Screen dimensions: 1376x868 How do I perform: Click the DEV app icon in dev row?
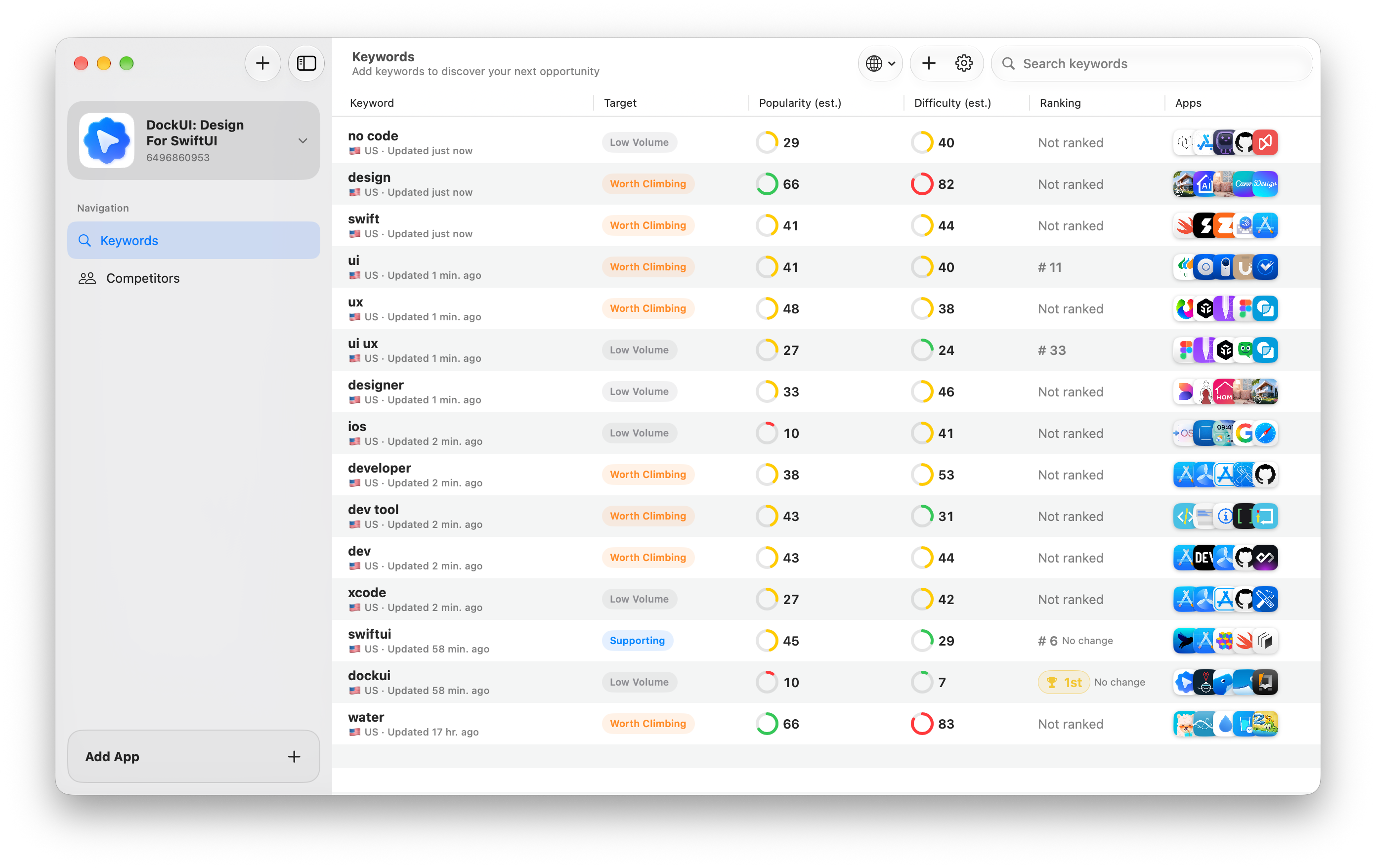(x=1204, y=558)
